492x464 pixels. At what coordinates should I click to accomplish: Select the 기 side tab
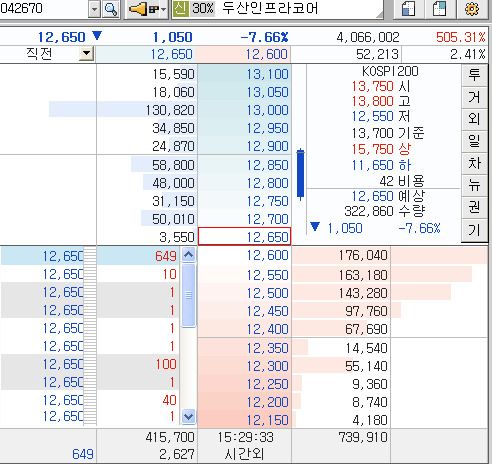(x=474, y=230)
